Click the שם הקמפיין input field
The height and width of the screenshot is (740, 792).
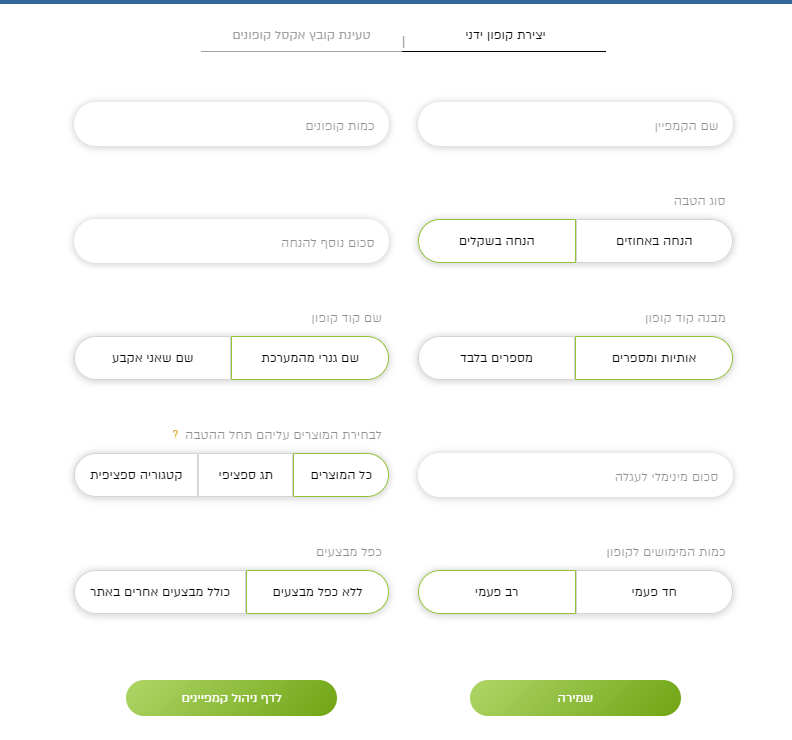tap(575, 125)
